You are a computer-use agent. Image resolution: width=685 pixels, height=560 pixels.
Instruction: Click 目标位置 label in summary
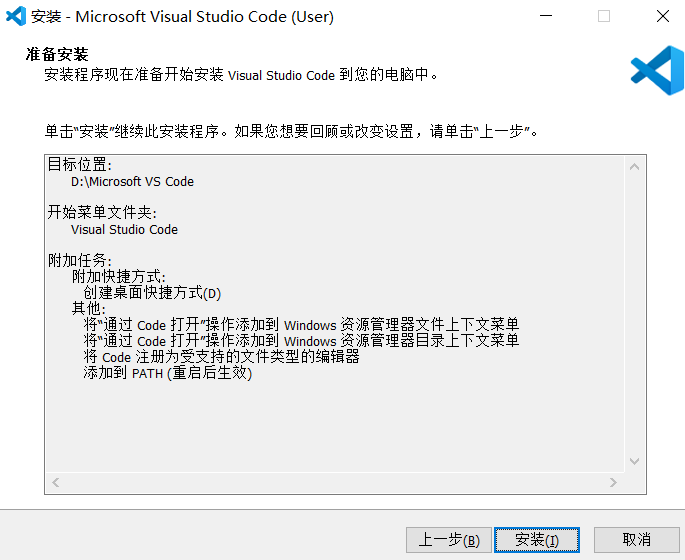[80, 165]
